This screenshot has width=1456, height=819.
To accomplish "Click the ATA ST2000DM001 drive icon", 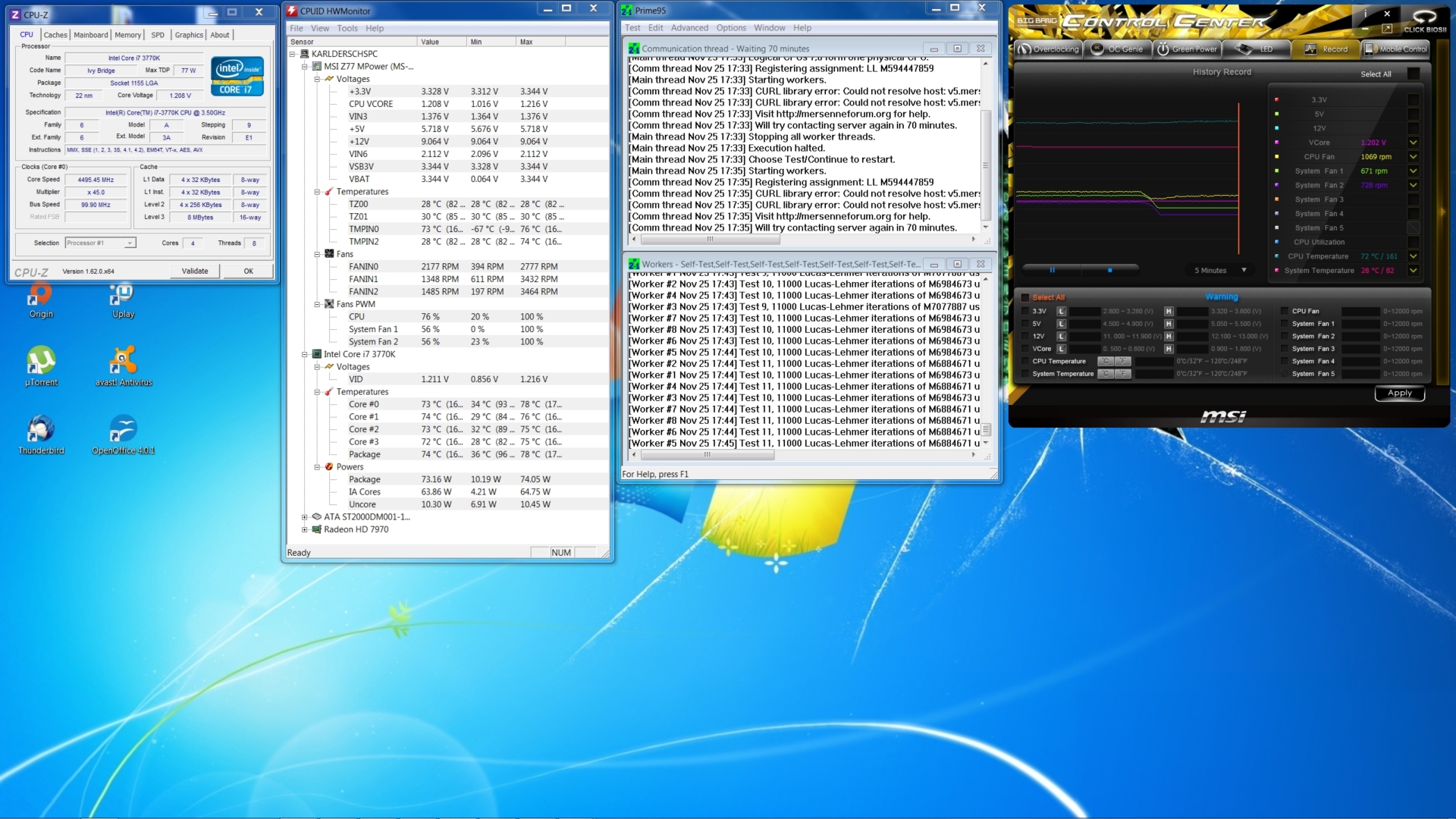I will [317, 516].
